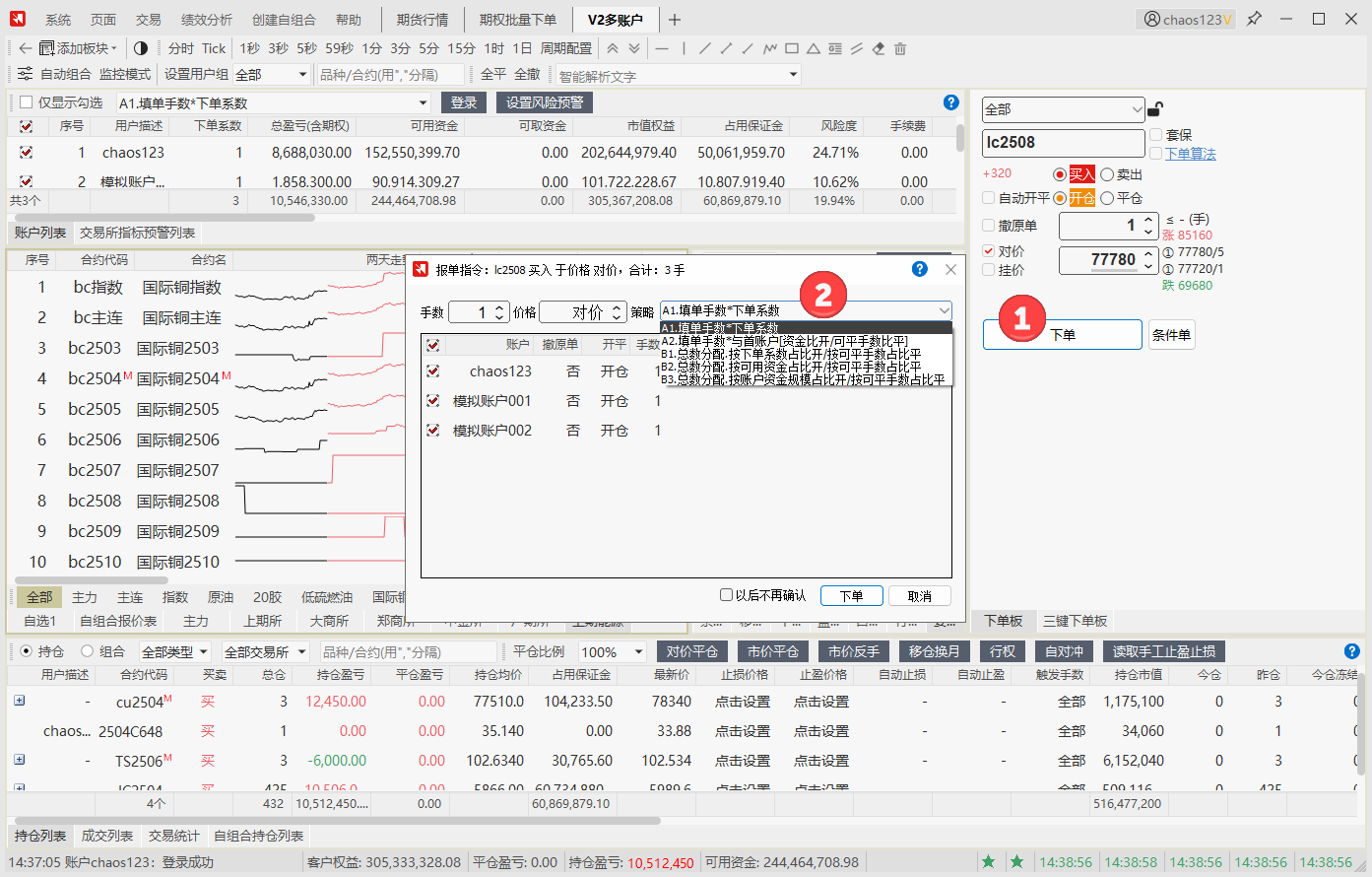Click the trash delete-drawings icon
1372x877 pixels.
pos(900,48)
